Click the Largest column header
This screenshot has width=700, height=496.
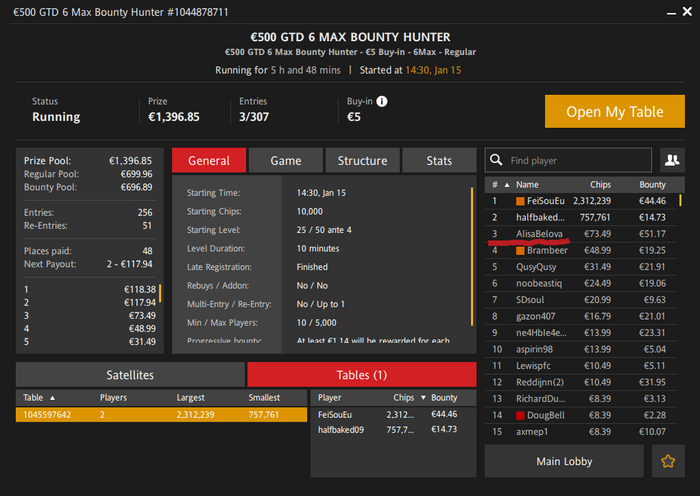click(x=191, y=397)
